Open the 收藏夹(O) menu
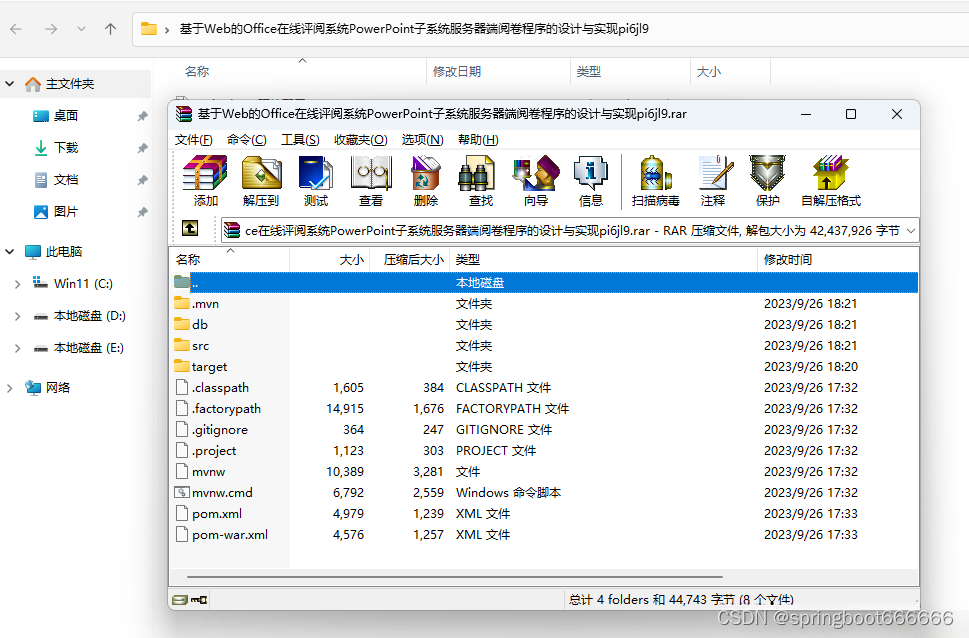The height and width of the screenshot is (638, 969). click(361, 140)
